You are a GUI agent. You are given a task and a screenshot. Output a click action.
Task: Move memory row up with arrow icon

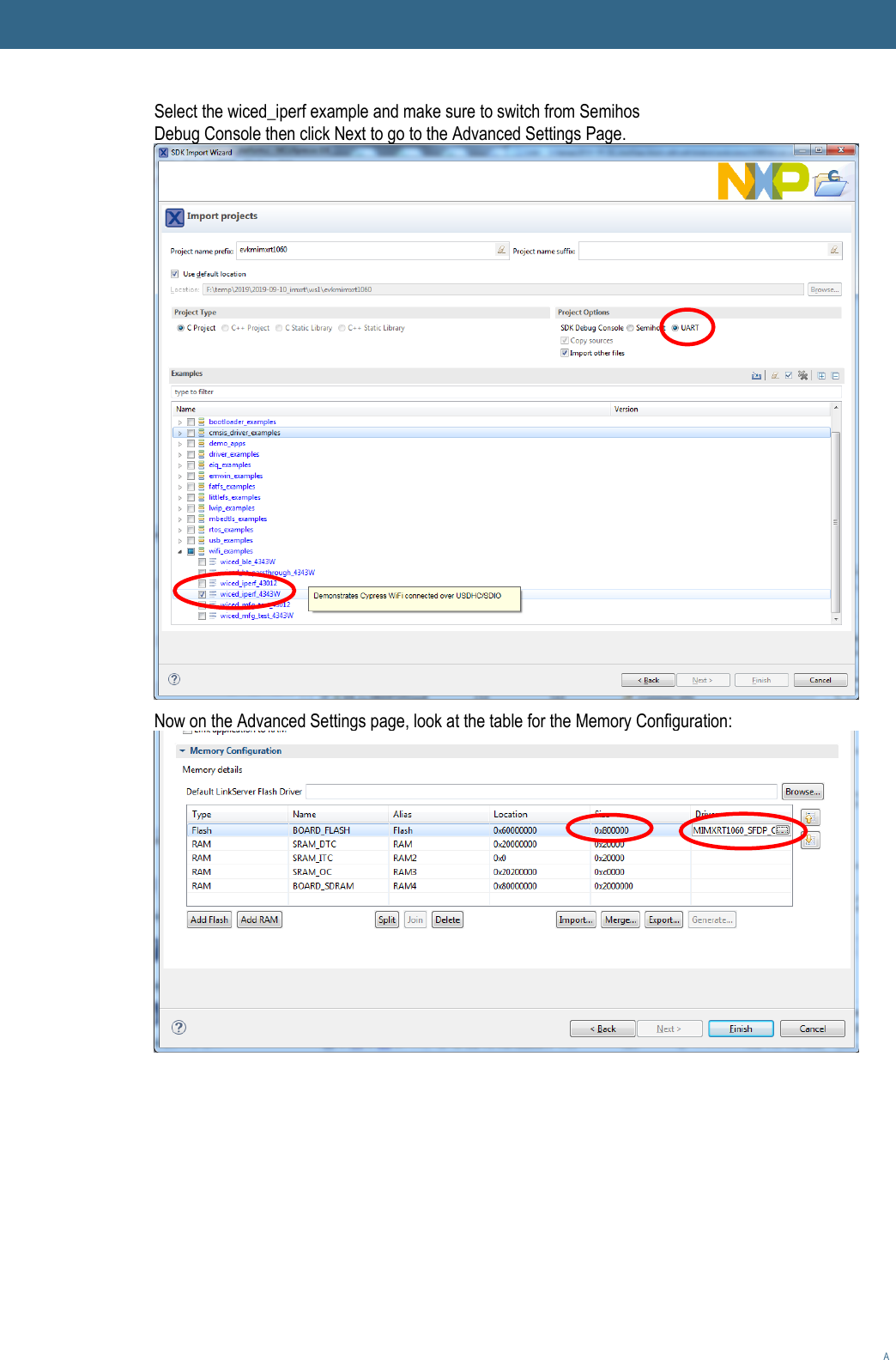coord(810,818)
